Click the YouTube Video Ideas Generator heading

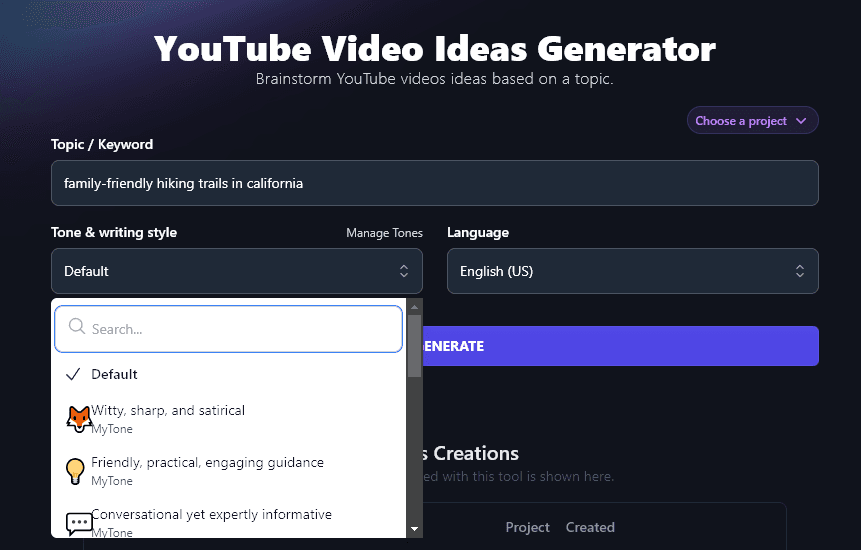pos(434,49)
